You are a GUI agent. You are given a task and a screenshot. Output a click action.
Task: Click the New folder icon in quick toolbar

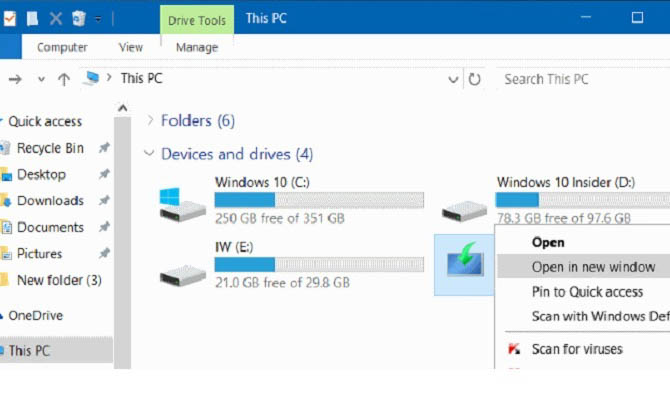(x=32, y=19)
